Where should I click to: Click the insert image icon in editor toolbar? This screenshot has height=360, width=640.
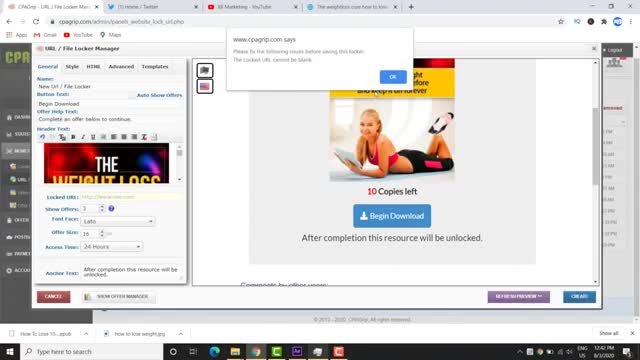pos(154,137)
